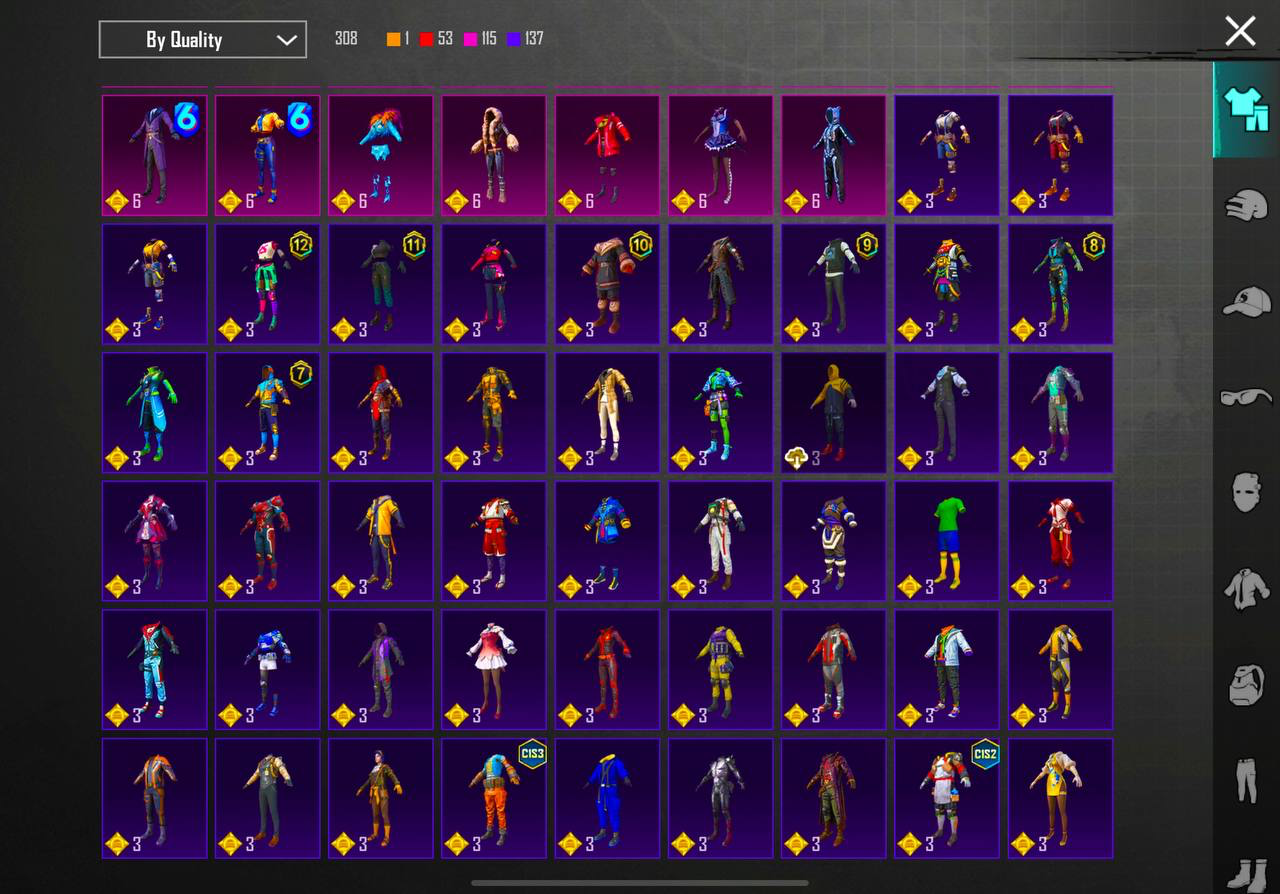
Task: Select the CIS3 badged outfit with orange pants
Action: coord(494,798)
